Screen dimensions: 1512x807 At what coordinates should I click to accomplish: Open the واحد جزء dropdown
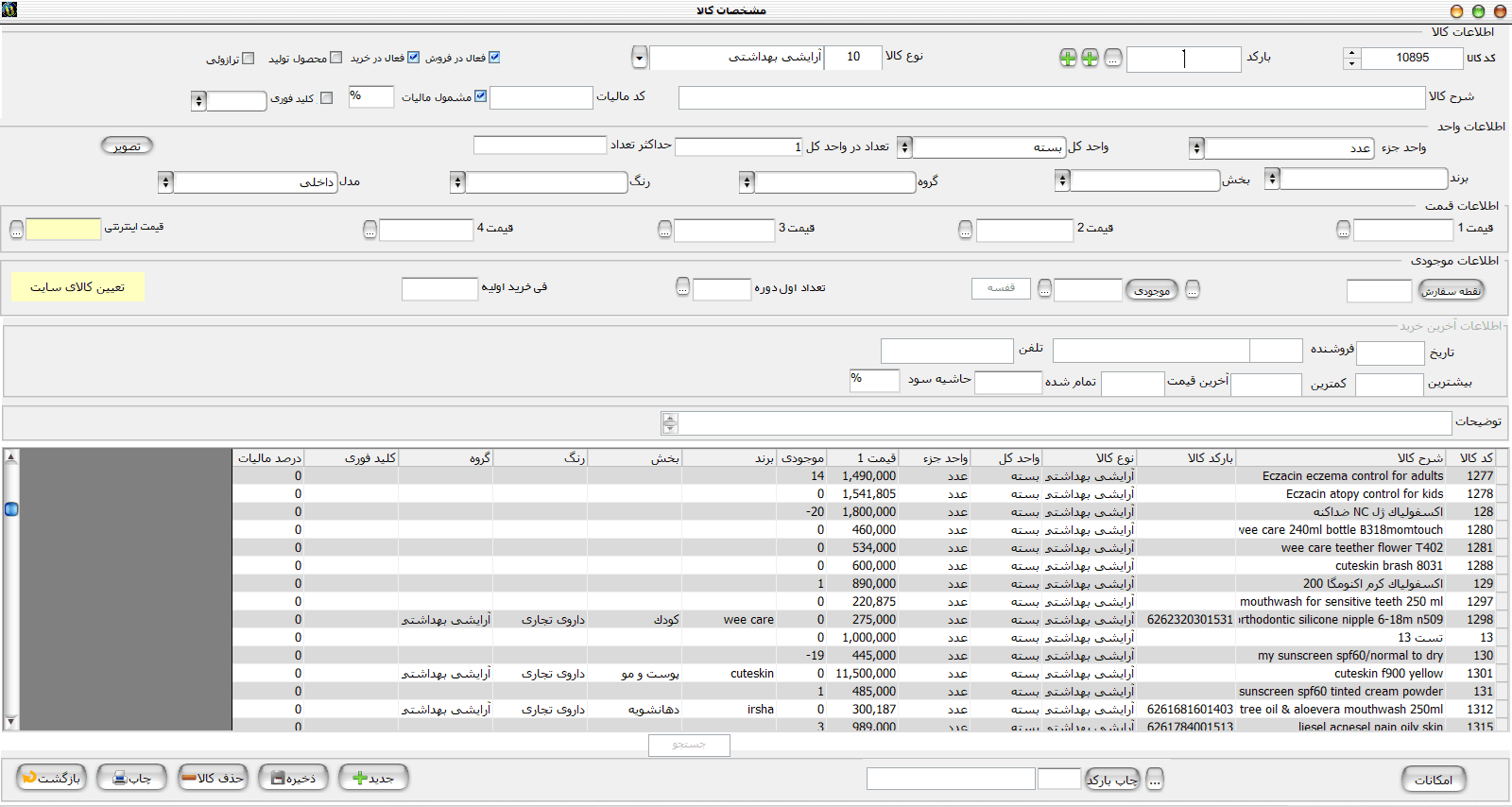pos(1196,148)
